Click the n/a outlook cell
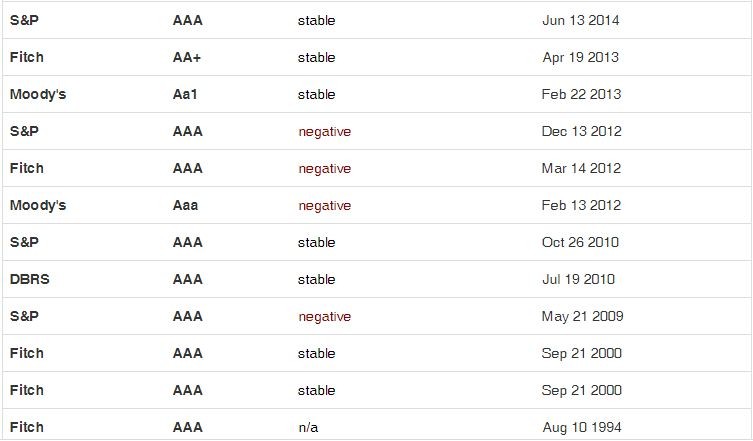Image resolution: width=753 pixels, height=441 pixels. point(308,427)
